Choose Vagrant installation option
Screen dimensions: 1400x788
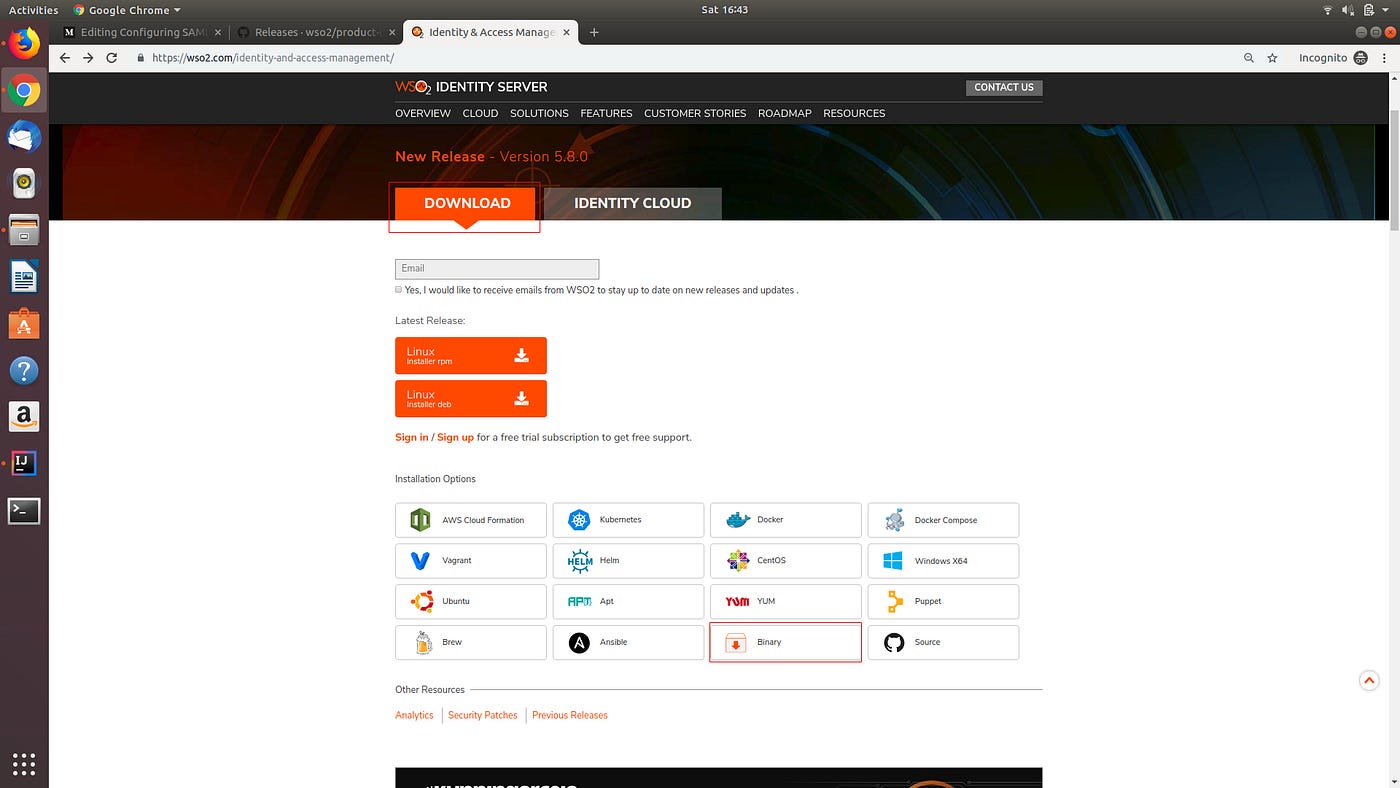point(471,561)
